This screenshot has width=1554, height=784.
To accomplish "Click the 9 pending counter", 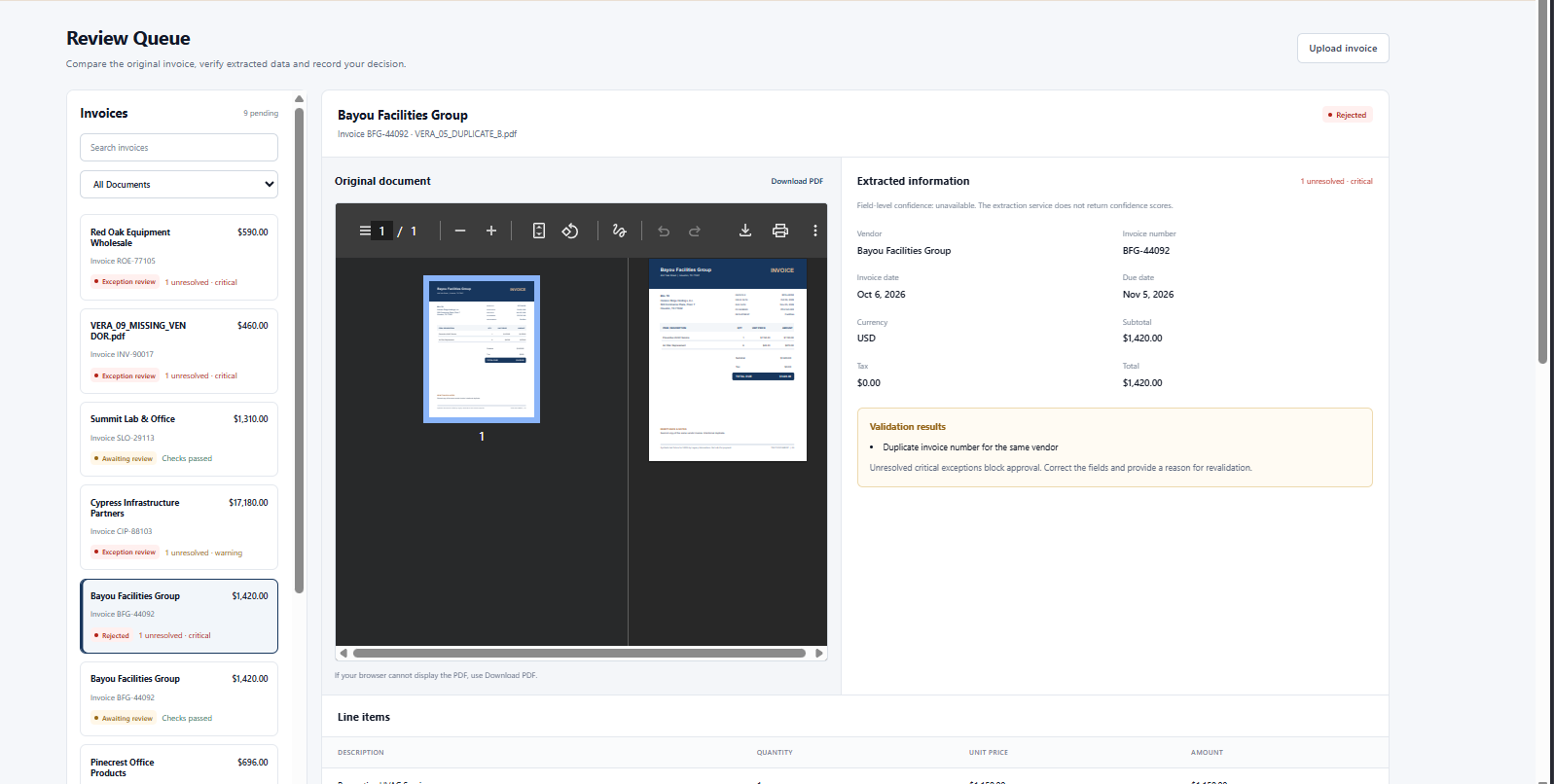I will pyautogui.click(x=261, y=114).
